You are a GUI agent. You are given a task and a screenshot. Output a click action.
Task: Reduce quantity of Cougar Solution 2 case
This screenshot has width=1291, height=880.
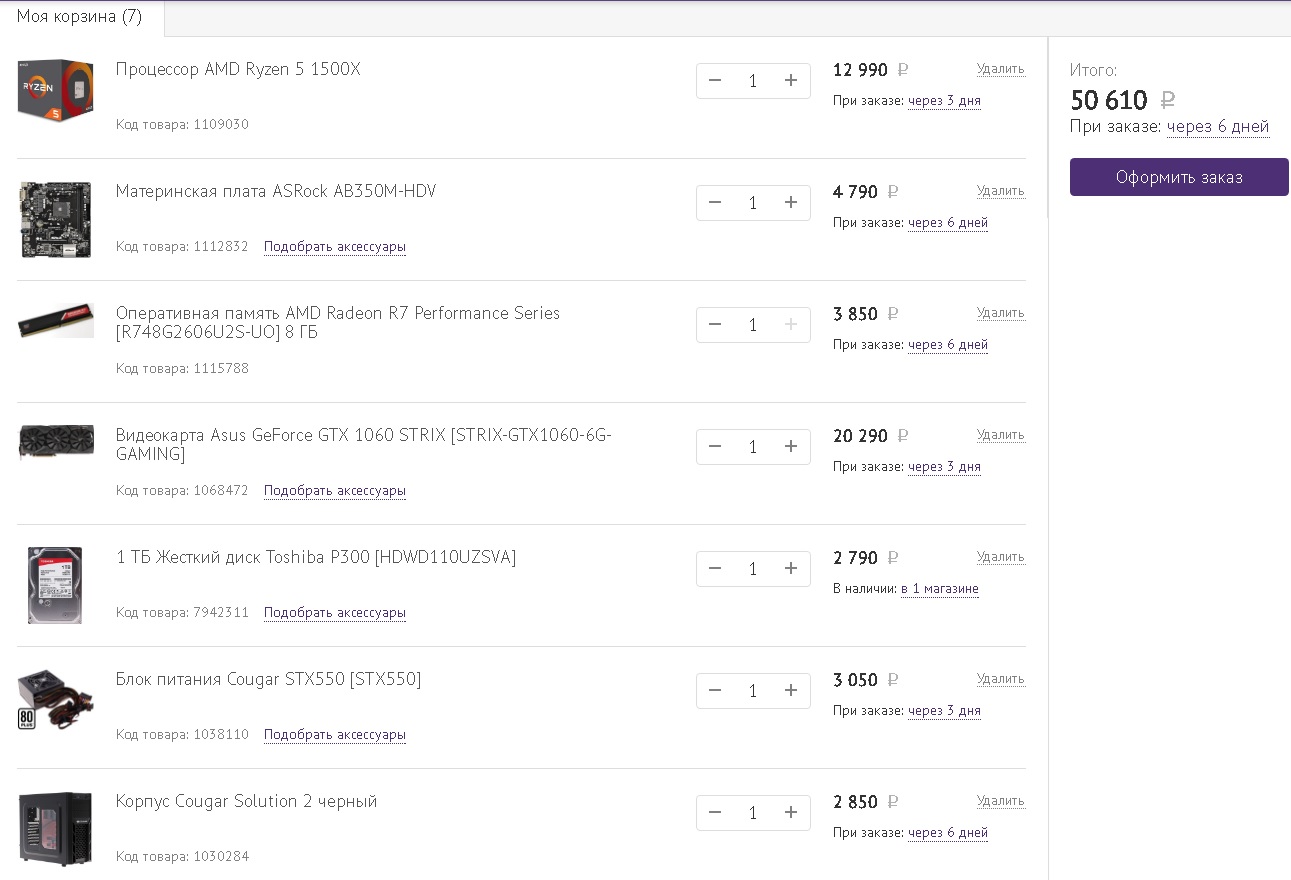[x=715, y=813]
